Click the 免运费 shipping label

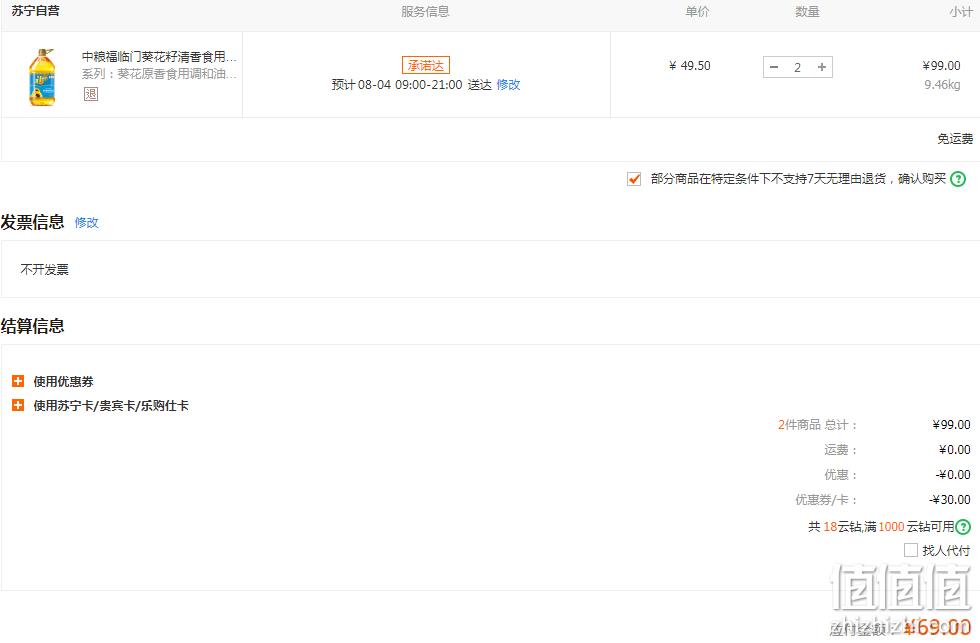click(x=955, y=139)
